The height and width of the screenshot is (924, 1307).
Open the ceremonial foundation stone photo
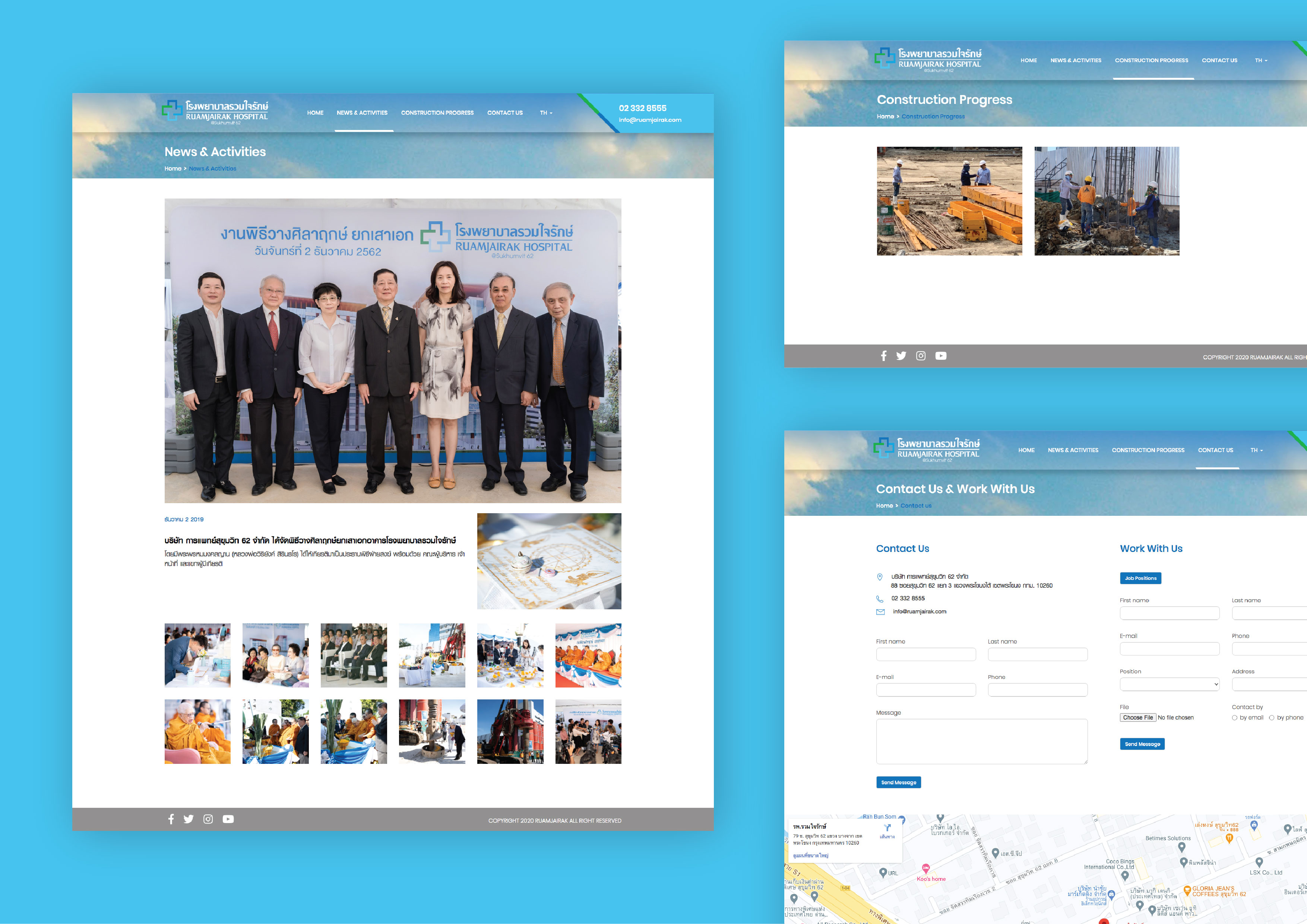(x=549, y=561)
